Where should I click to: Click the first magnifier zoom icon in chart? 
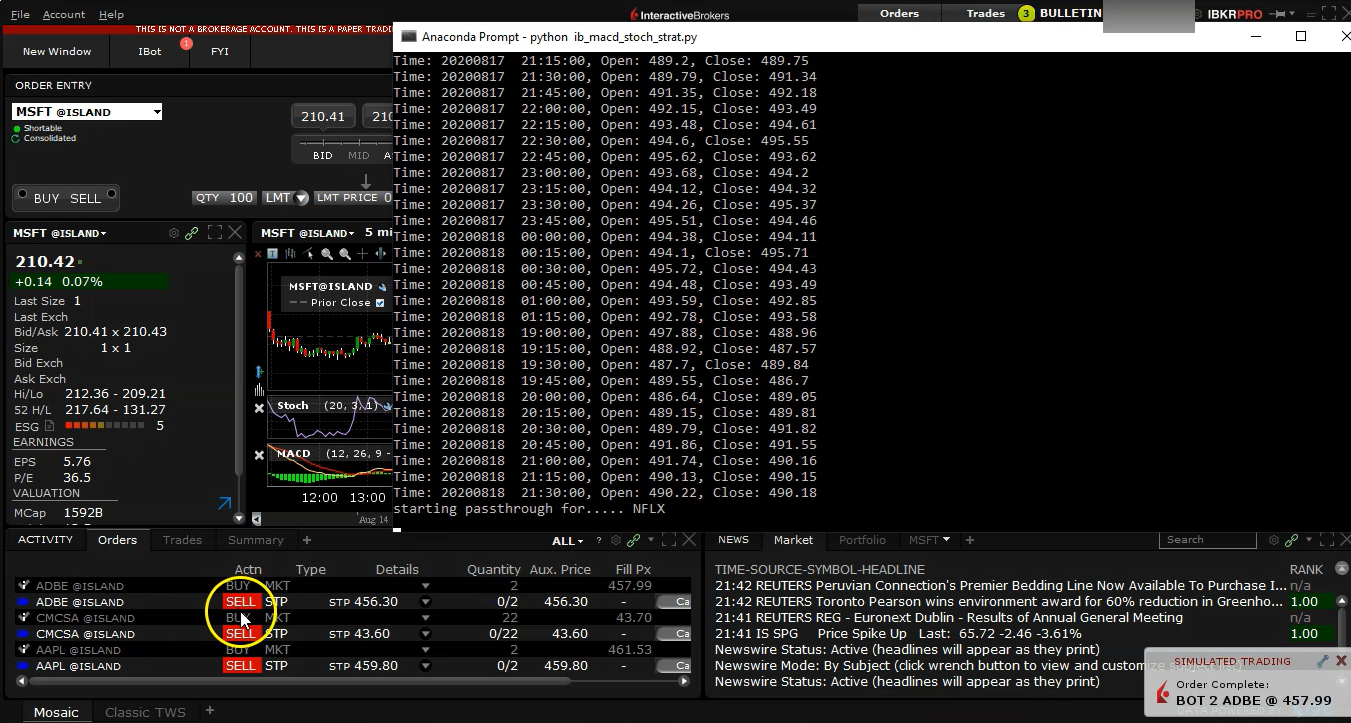click(327, 254)
